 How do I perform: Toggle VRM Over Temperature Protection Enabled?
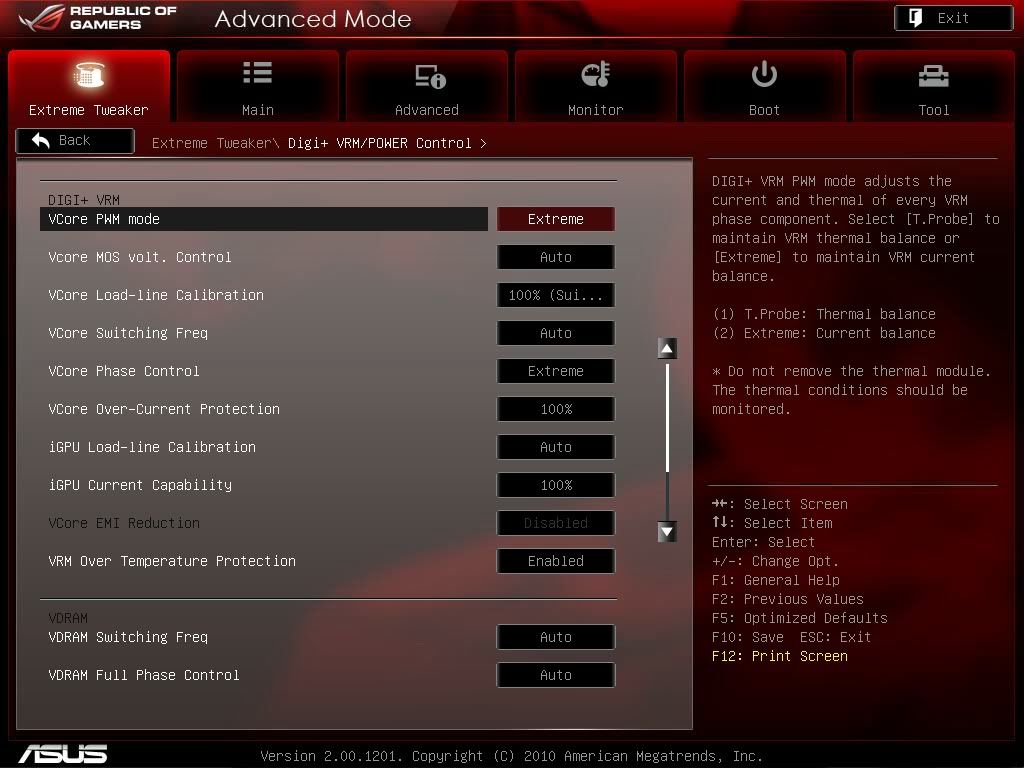click(x=555, y=561)
